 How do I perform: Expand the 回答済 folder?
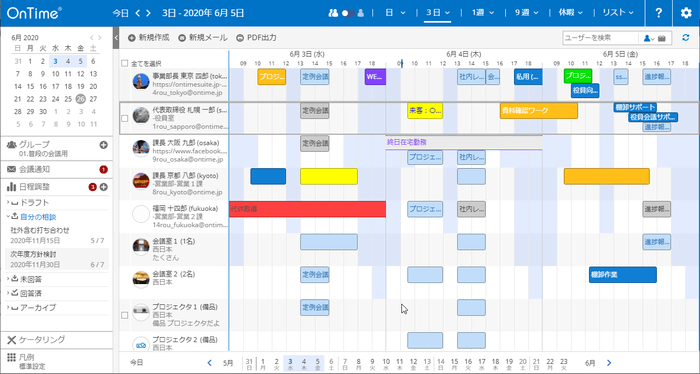click(8, 293)
